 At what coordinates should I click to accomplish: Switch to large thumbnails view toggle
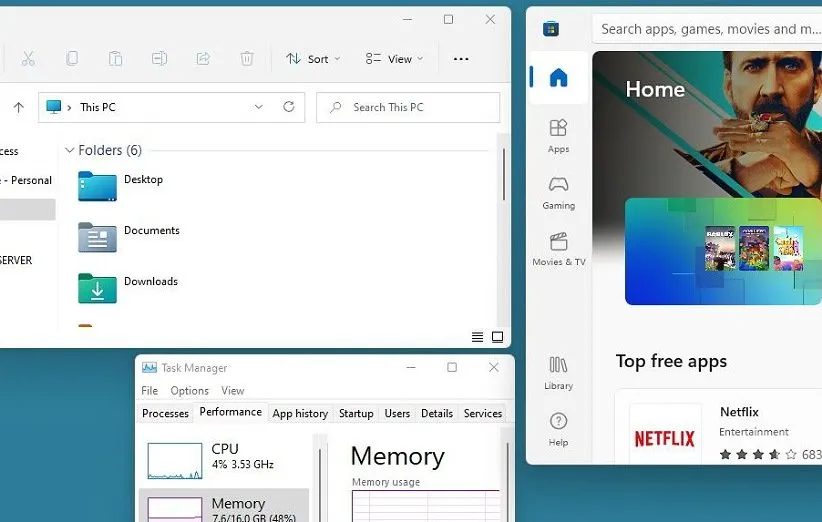pyautogui.click(x=497, y=337)
